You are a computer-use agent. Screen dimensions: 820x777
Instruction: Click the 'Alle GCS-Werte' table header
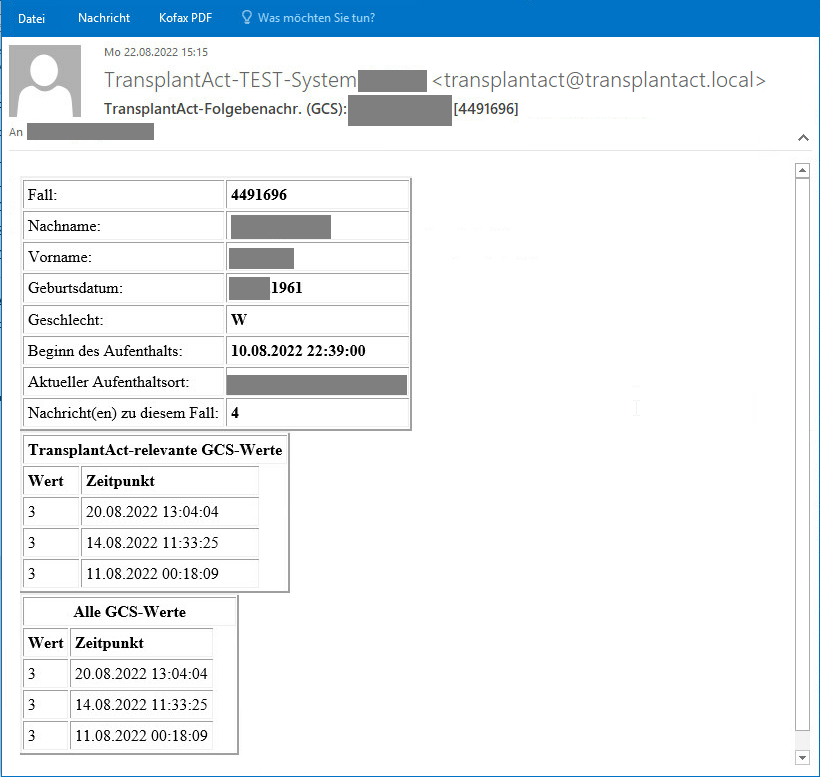coord(129,612)
